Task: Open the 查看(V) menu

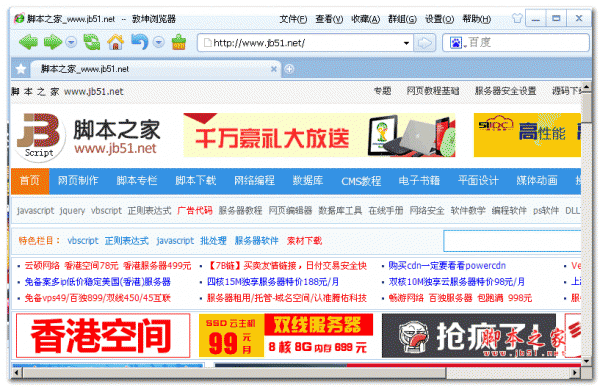Action: (329, 19)
